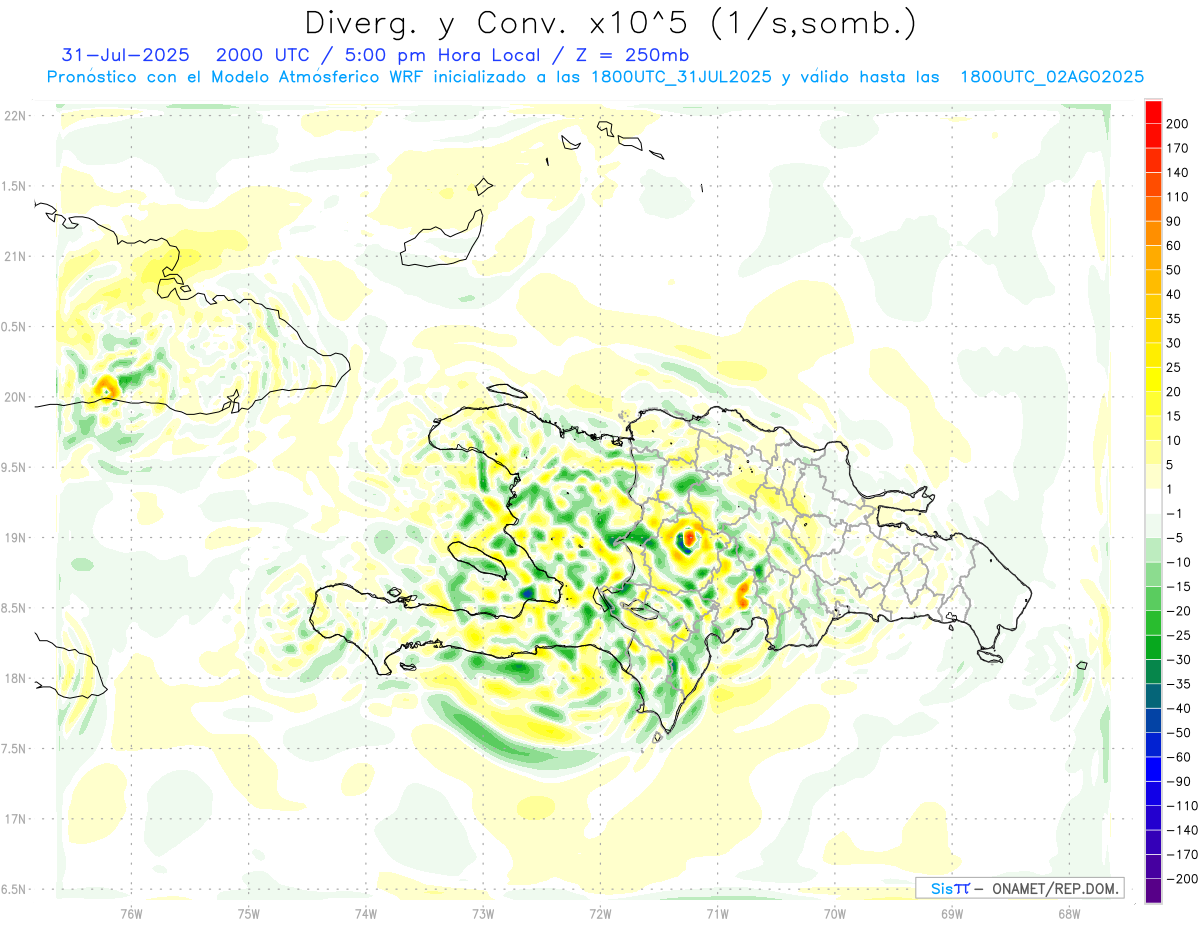
Task: Click the '18N' latitude label
Action: 15,678
